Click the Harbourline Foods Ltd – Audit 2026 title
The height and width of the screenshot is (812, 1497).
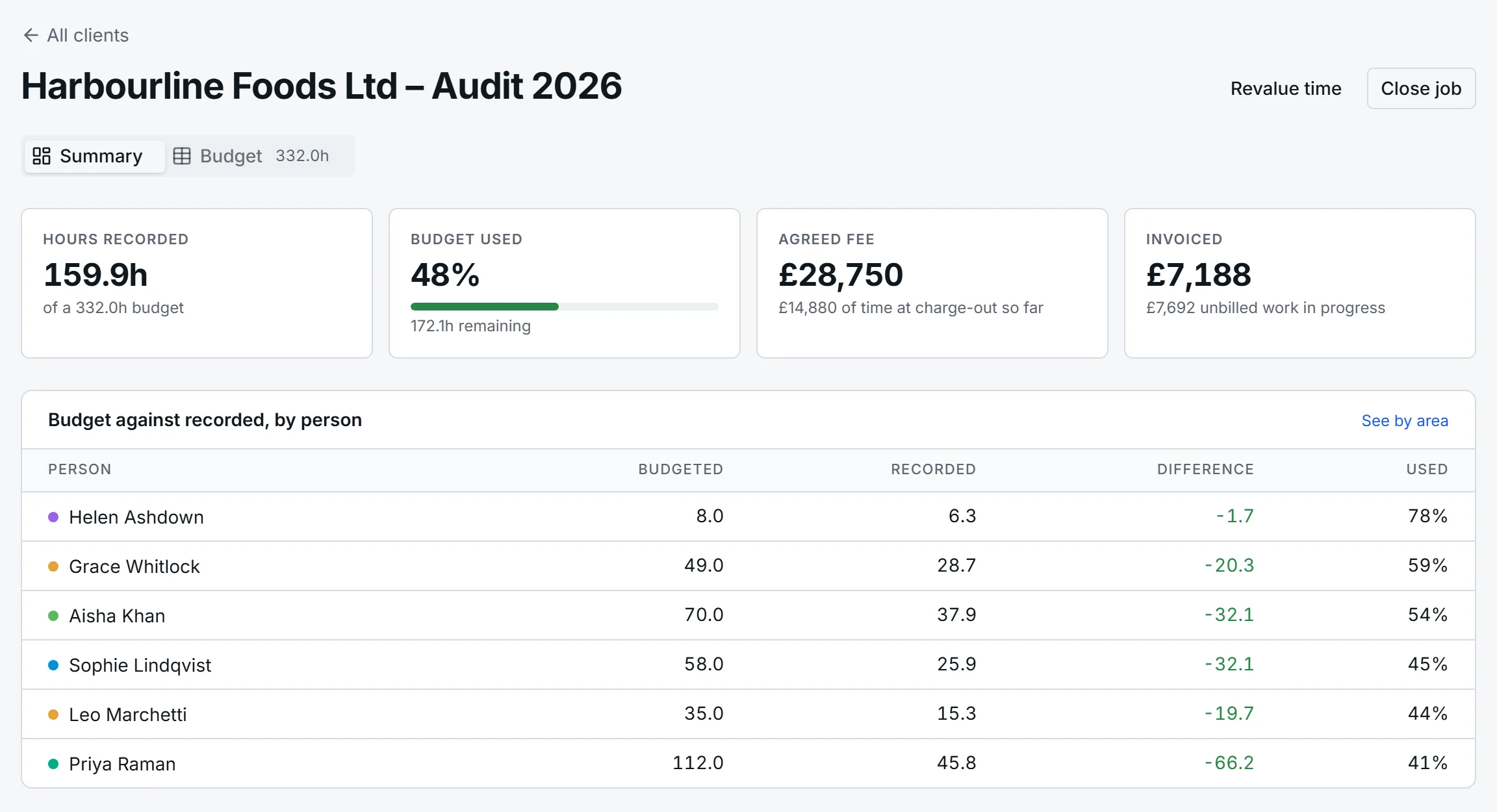tap(322, 86)
